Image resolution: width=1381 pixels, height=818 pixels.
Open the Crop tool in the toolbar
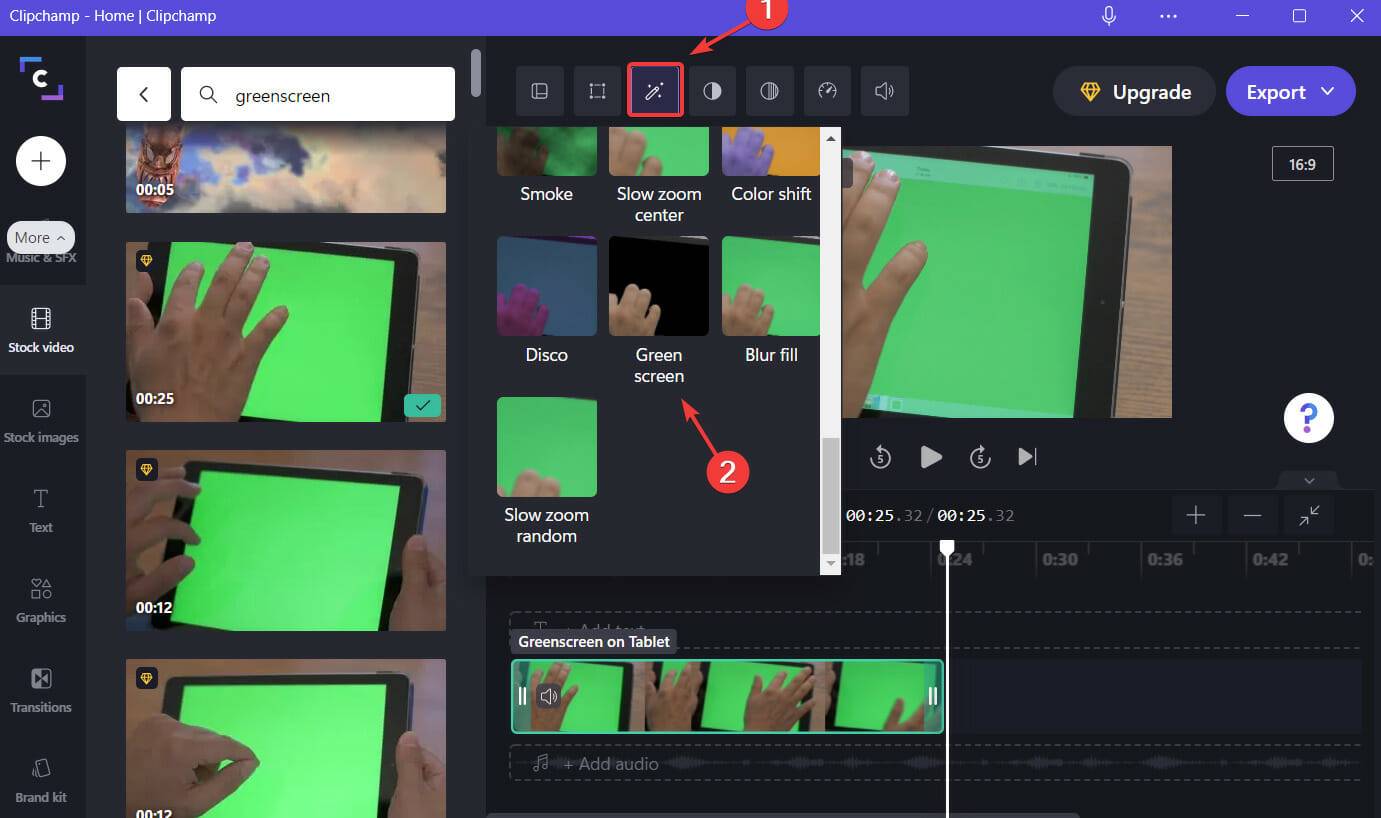pyautogui.click(x=597, y=90)
